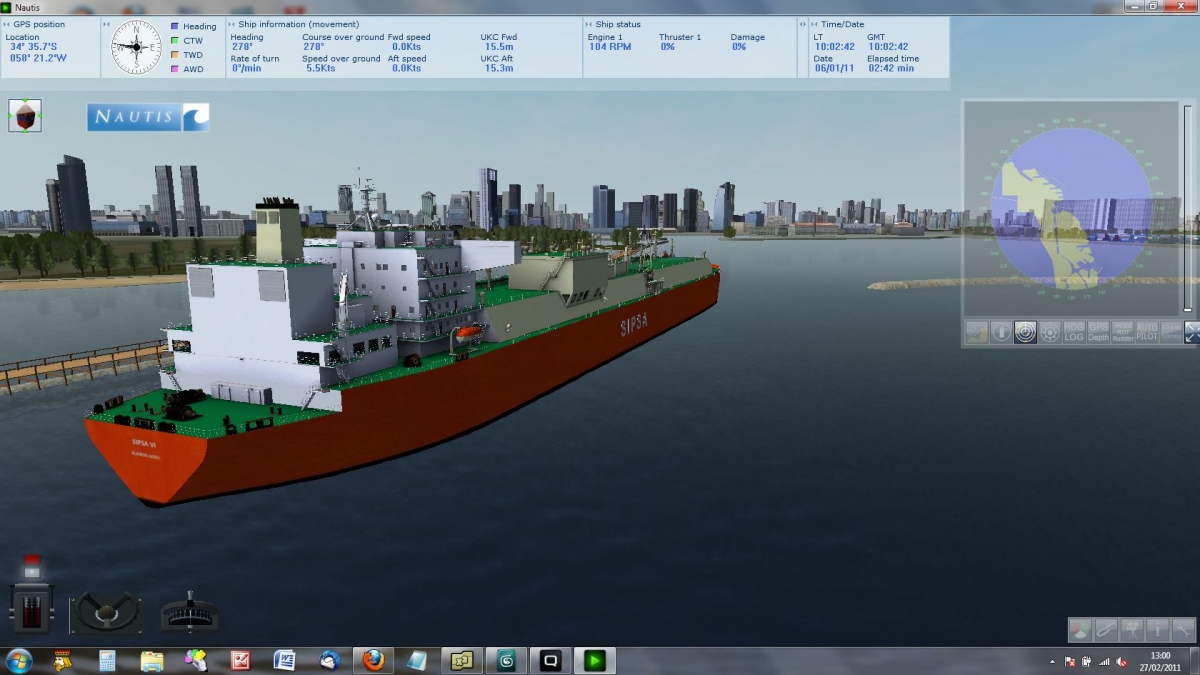1200x675 pixels.
Task: Launch Microsoft Word from the taskbar
Action: point(284,661)
